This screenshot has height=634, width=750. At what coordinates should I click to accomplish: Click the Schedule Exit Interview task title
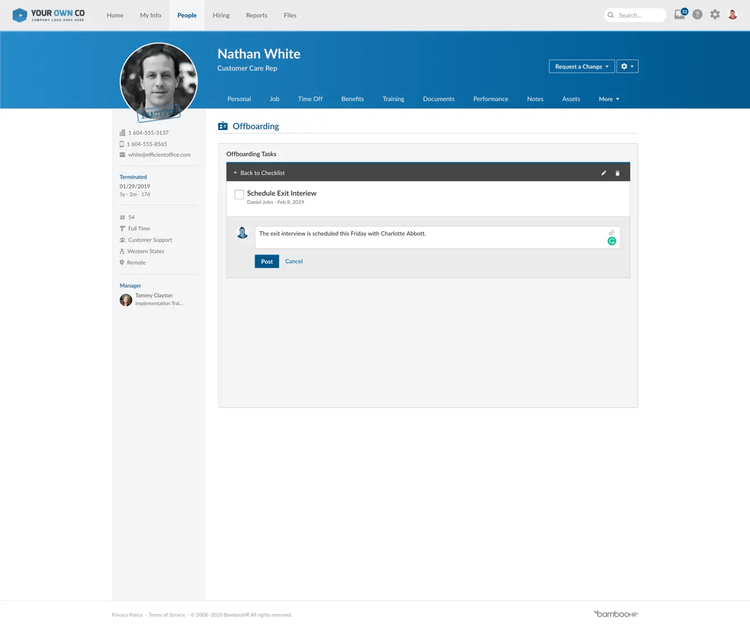[282, 193]
